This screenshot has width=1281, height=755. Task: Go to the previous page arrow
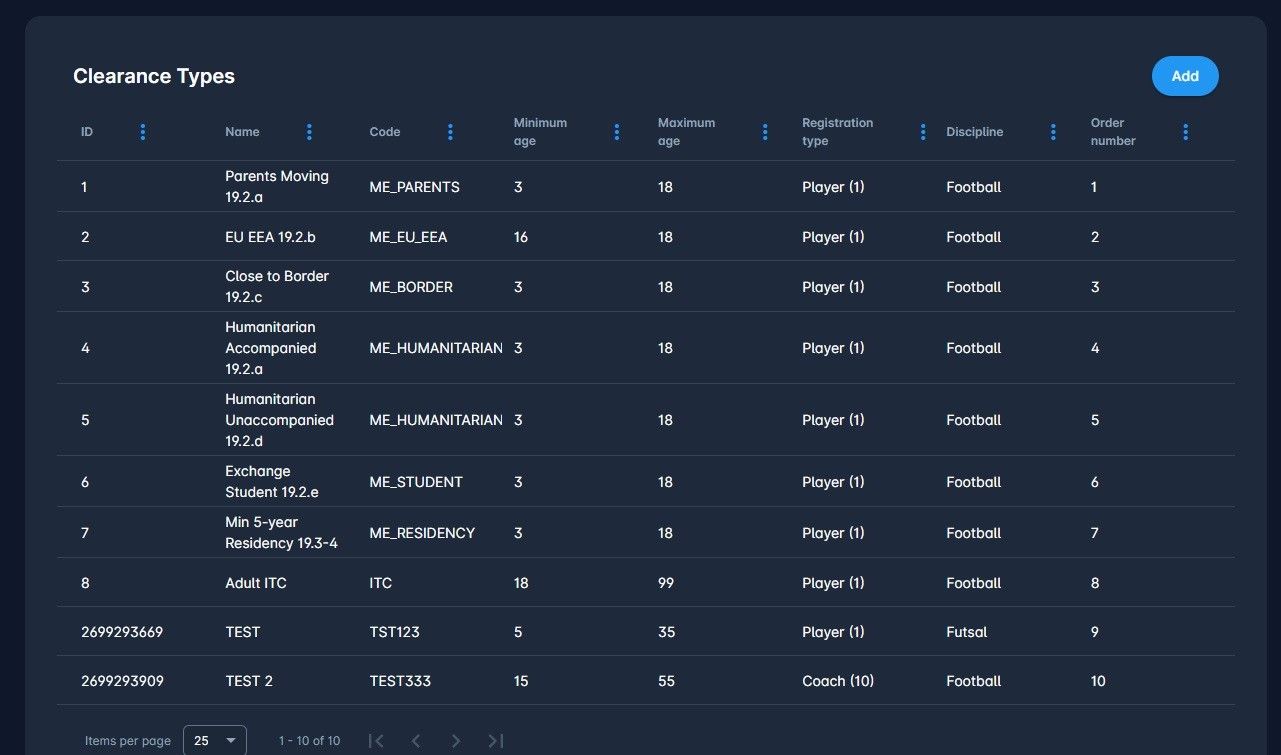[416, 741]
